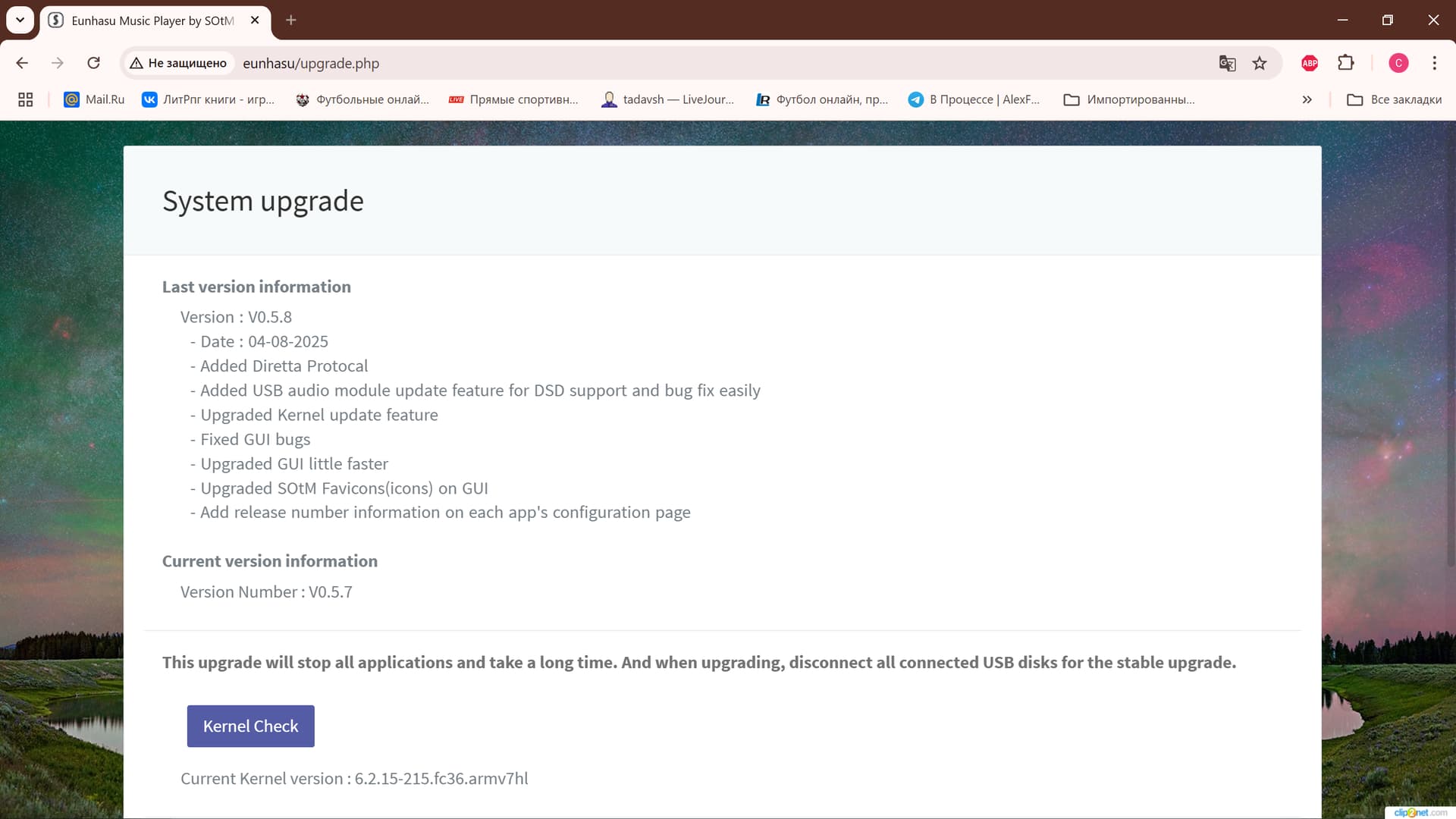This screenshot has height=819, width=1456.
Task: Reload the current page
Action: coord(93,63)
